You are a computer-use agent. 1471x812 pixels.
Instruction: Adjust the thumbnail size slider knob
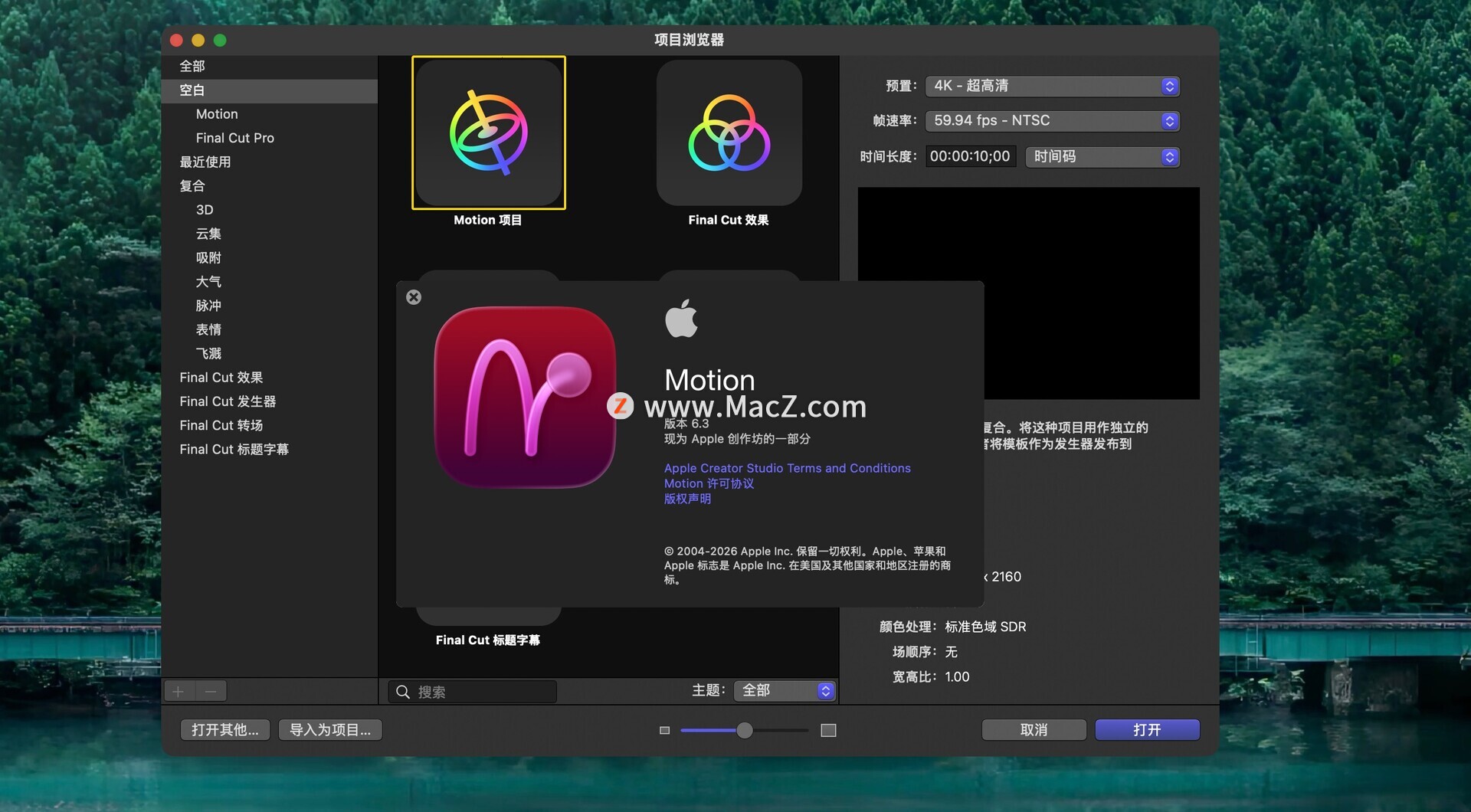[x=745, y=730]
